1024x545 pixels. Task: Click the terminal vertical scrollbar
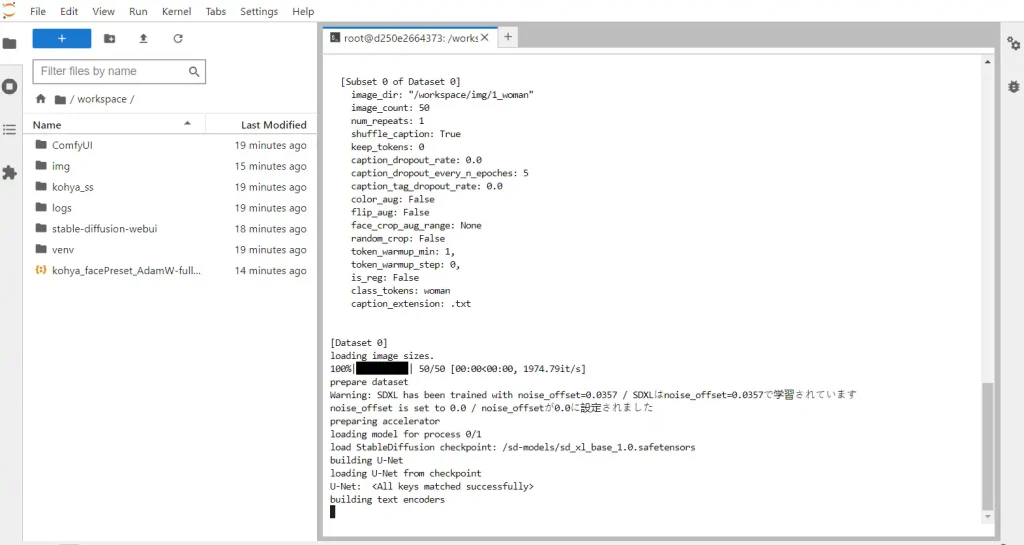[988, 445]
